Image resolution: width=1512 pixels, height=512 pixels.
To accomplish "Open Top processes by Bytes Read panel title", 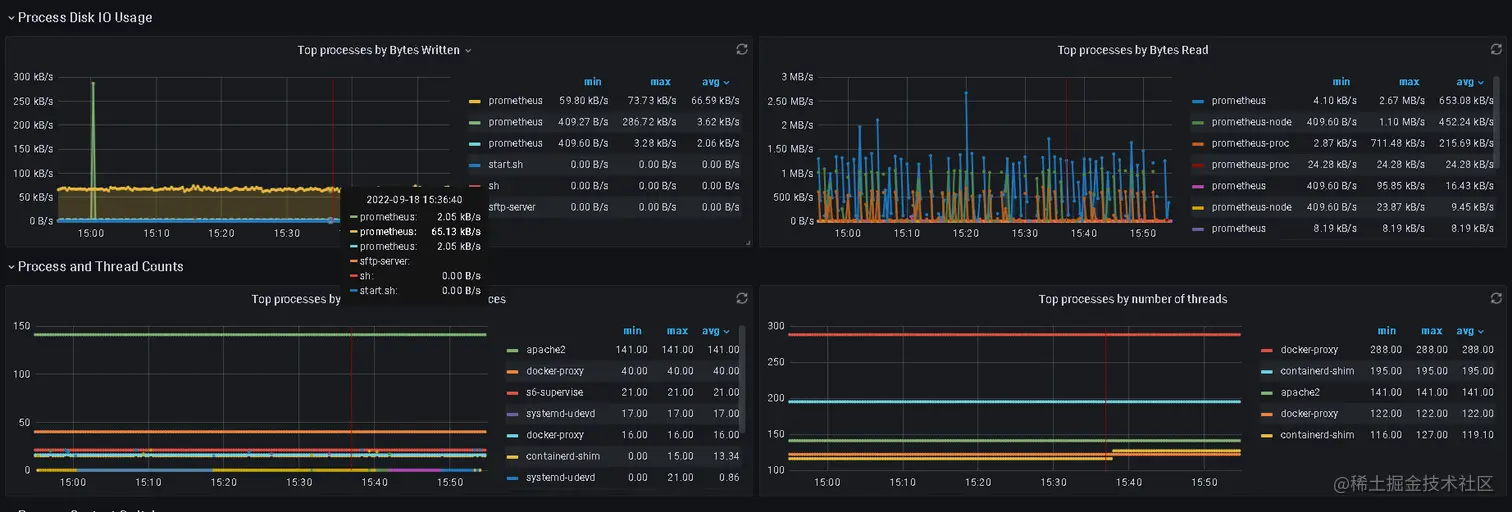I will click(1132, 50).
